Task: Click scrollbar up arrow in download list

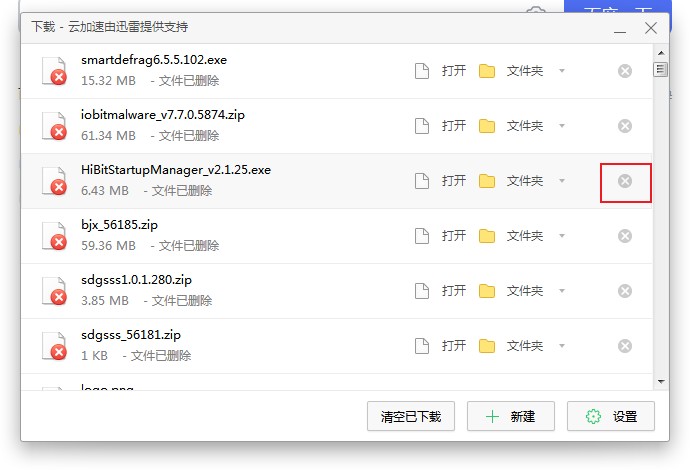Action: click(661, 53)
